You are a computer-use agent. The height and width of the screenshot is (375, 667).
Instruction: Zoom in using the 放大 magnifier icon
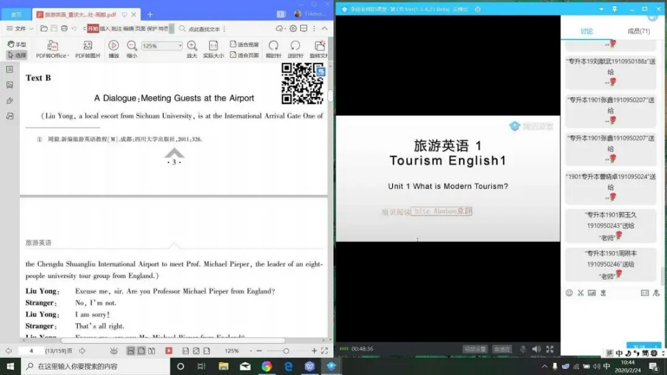pyautogui.click(x=192, y=49)
